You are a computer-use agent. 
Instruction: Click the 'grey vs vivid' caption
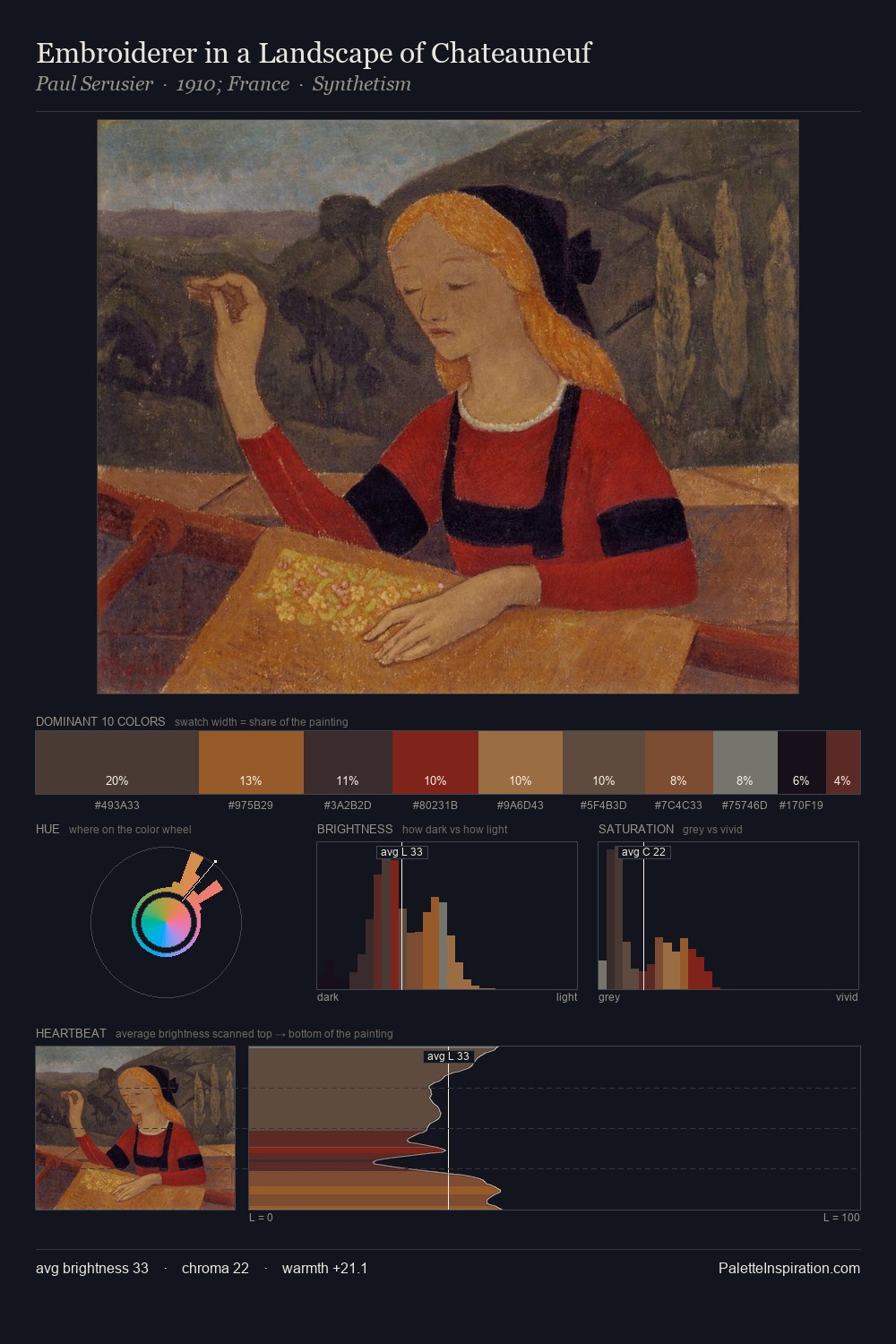click(712, 830)
